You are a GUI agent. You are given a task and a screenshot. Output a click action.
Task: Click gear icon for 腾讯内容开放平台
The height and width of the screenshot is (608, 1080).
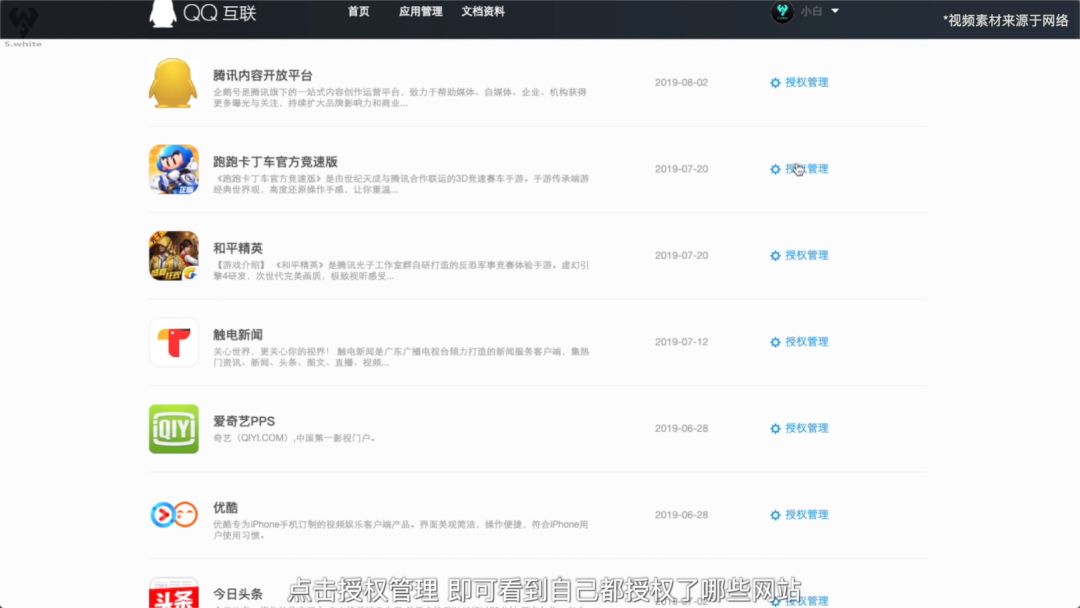point(775,83)
